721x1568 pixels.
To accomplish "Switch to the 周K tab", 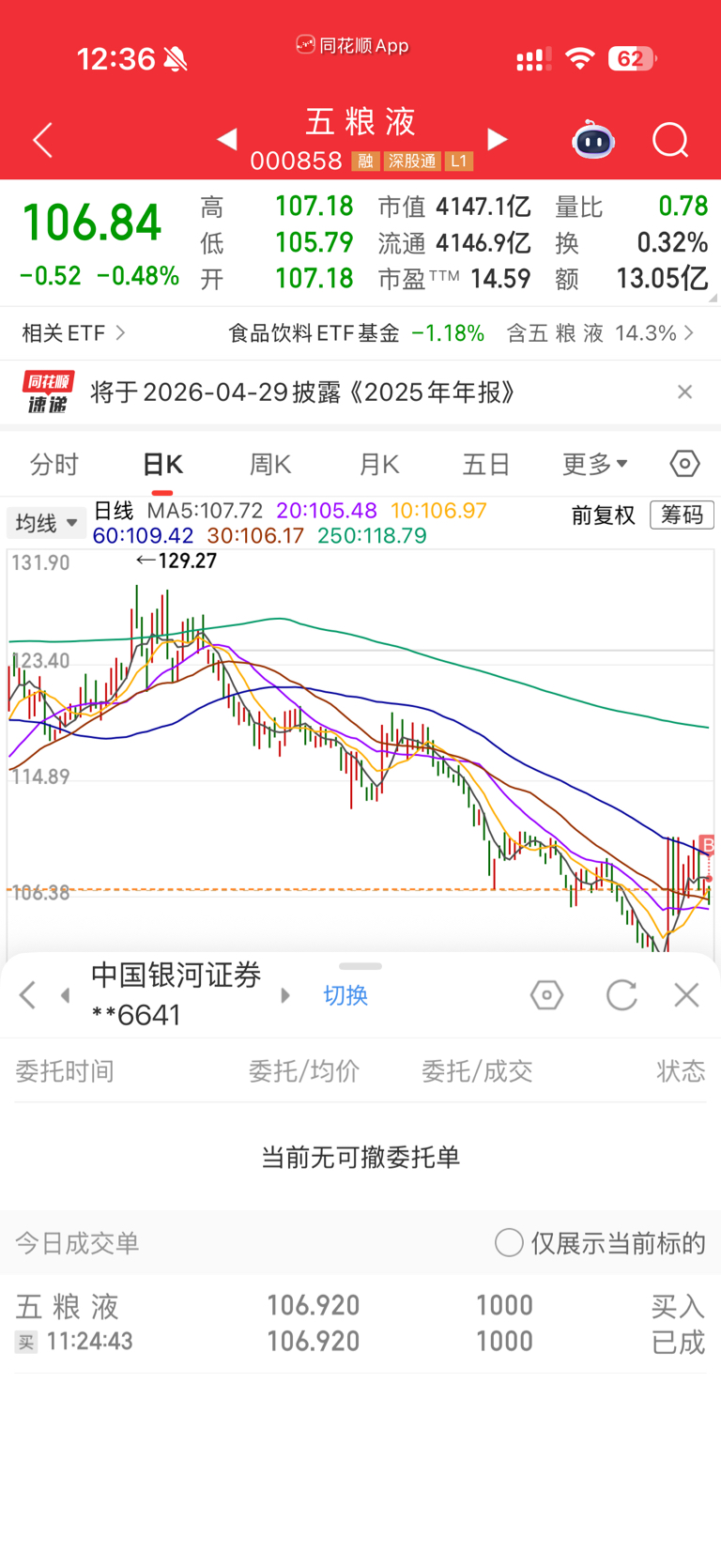I will (x=270, y=464).
